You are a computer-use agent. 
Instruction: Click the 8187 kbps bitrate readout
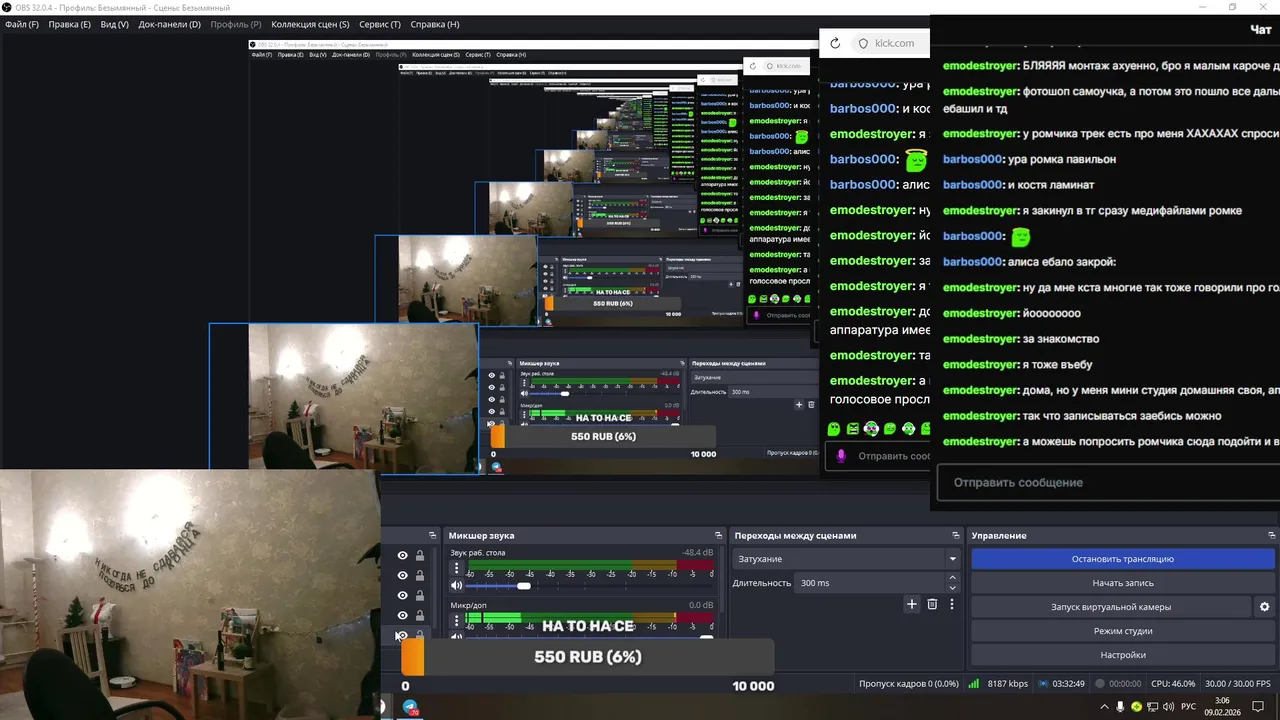[x=1007, y=684]
